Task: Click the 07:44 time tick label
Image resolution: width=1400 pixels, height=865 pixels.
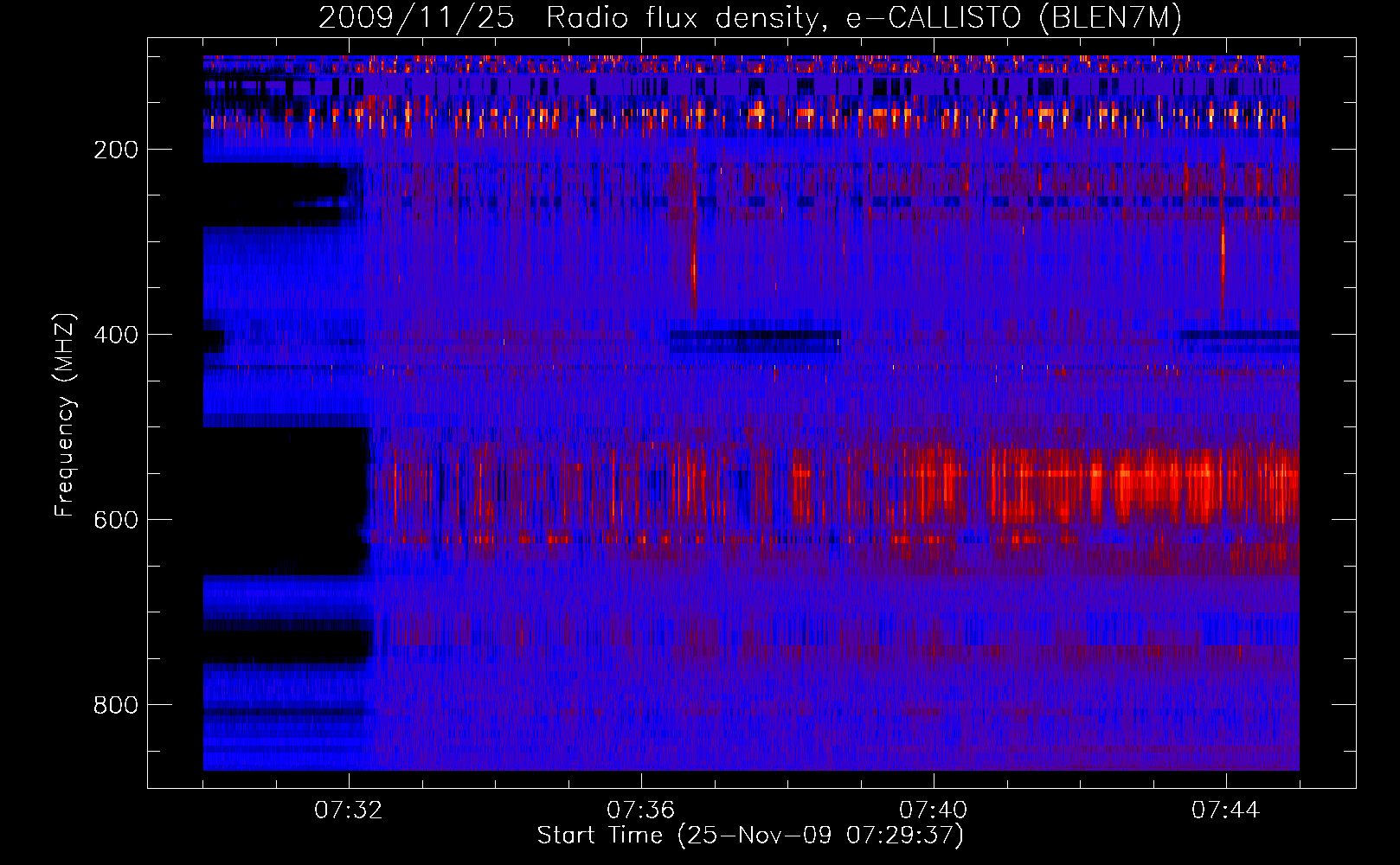Action: pos(1226,810)
